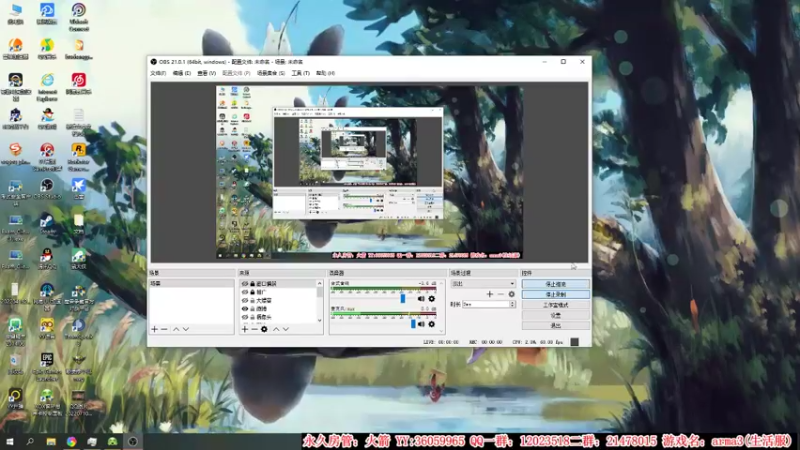Select the 场景 entry in Scenes list
The height and width of the screenshot is (450, 800).
coord(191,284)
